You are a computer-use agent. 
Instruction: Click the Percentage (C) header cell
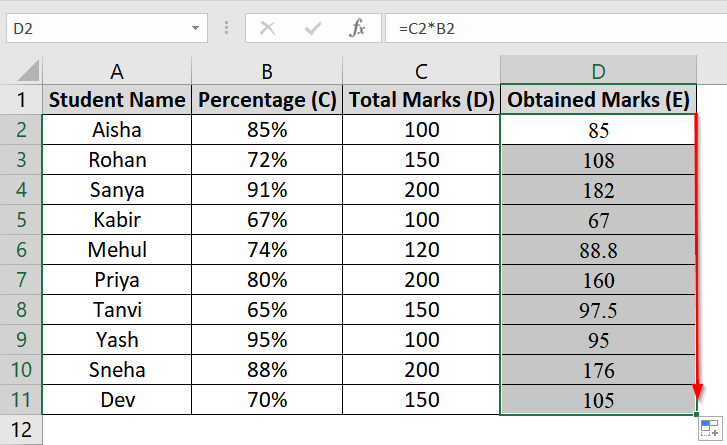pyautogui.click(x=267, y=100)
